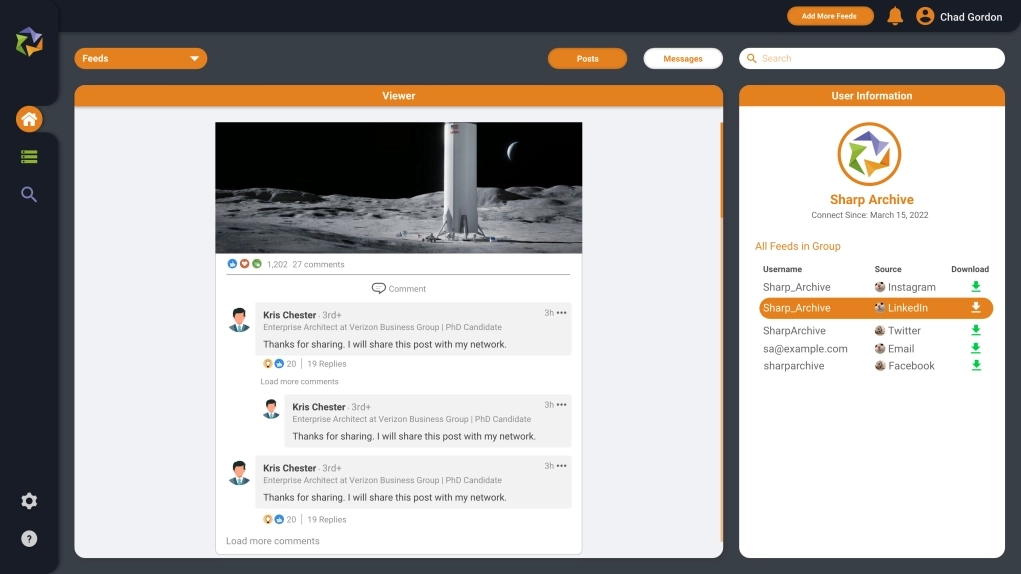Switch to the Messages tab
Viewport: 1021px width, 574px height.
click(683, 59)
